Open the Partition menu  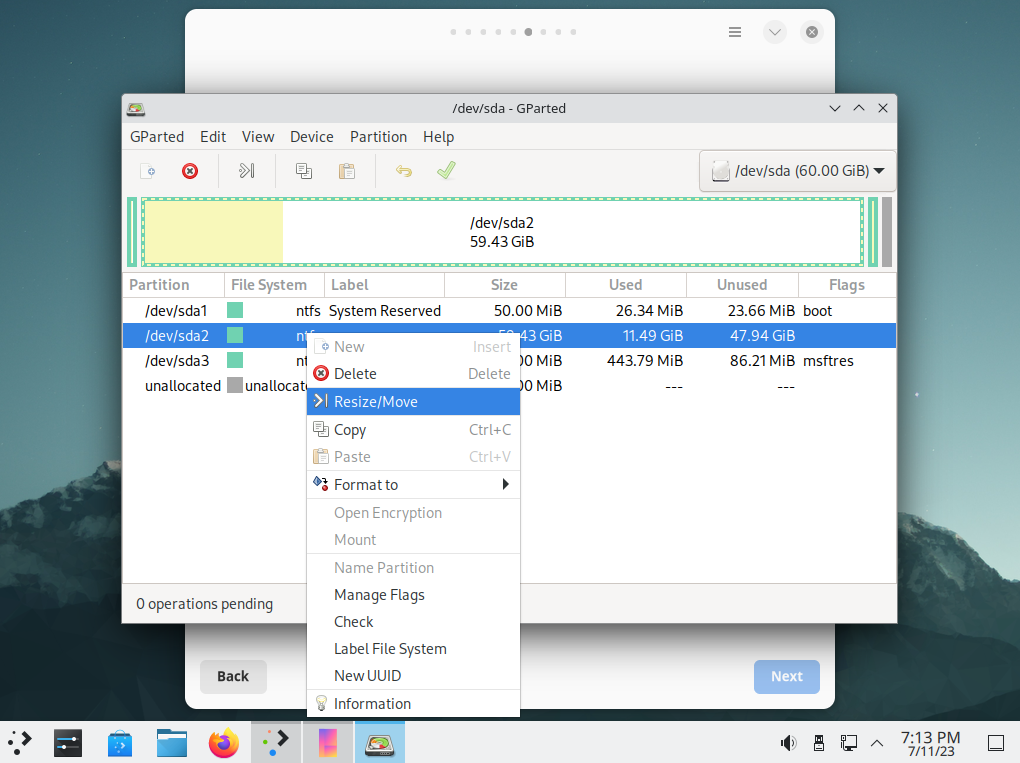coord(378,136)
